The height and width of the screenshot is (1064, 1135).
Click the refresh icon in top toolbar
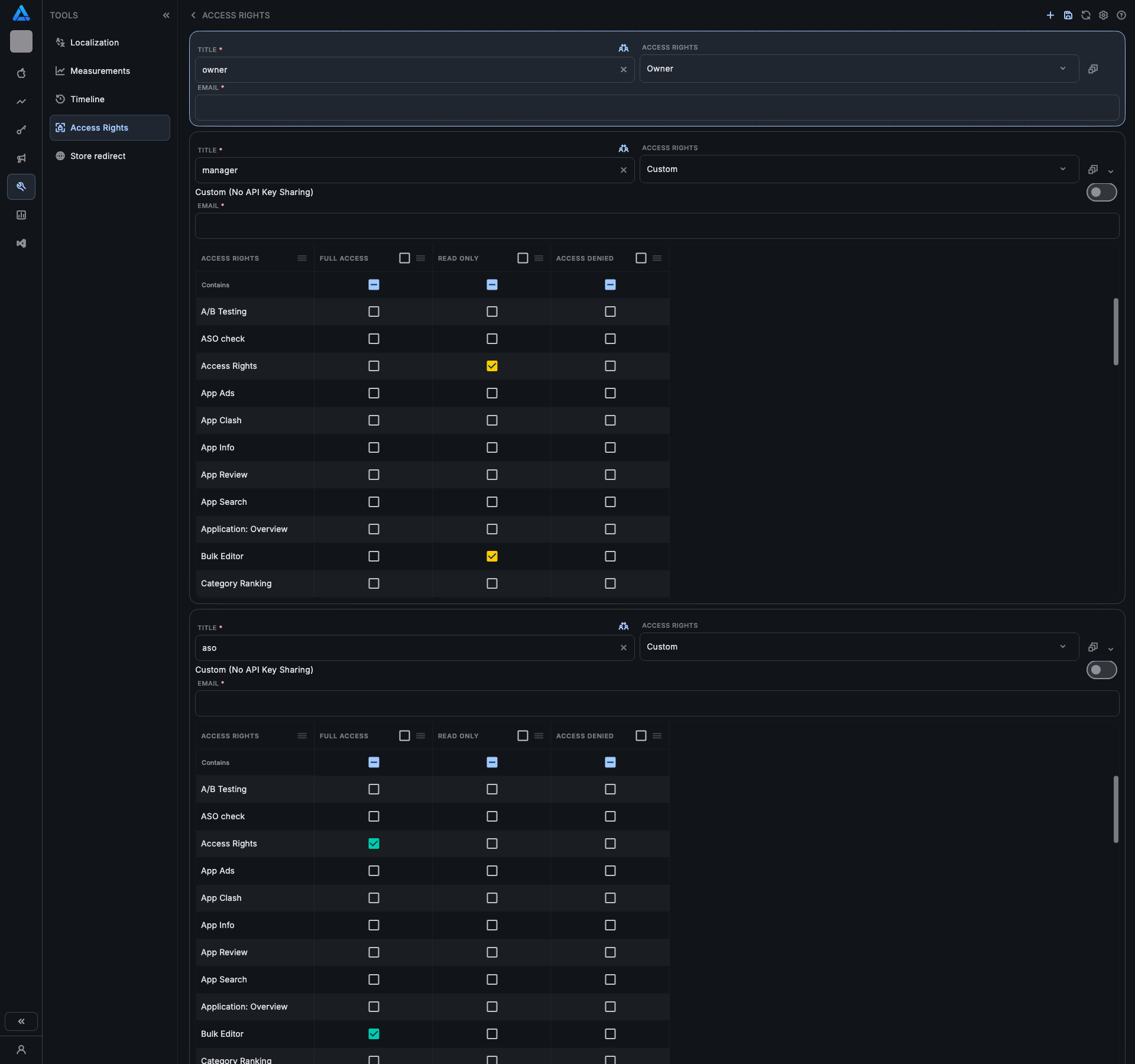pyautogui.click(x=1085, y=15)
